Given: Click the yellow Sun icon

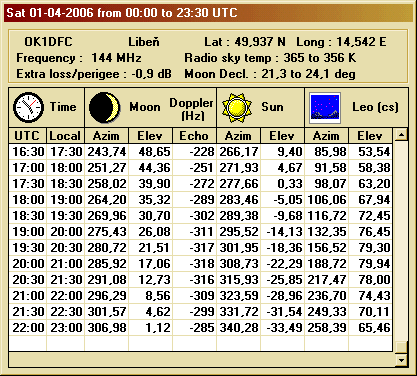Looking at the screenshot, I should coord(237,108).
